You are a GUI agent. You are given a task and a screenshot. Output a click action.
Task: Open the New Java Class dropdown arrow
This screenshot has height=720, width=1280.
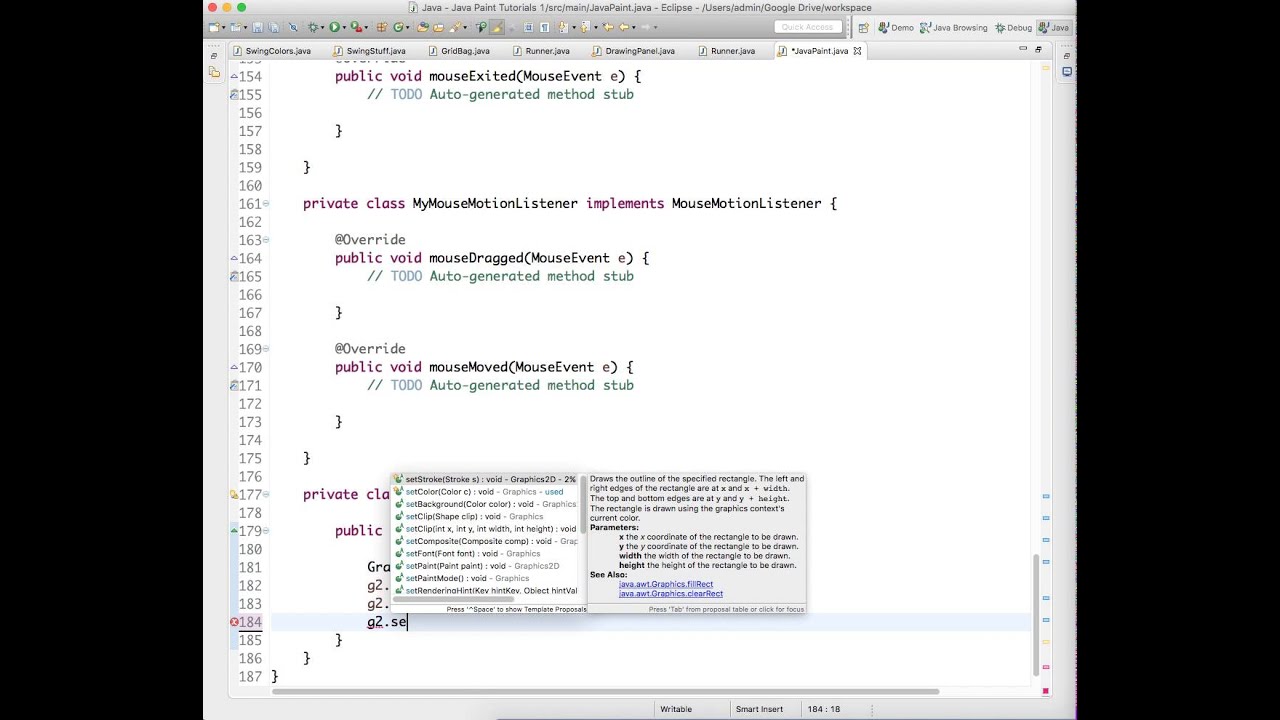point(408,27)
